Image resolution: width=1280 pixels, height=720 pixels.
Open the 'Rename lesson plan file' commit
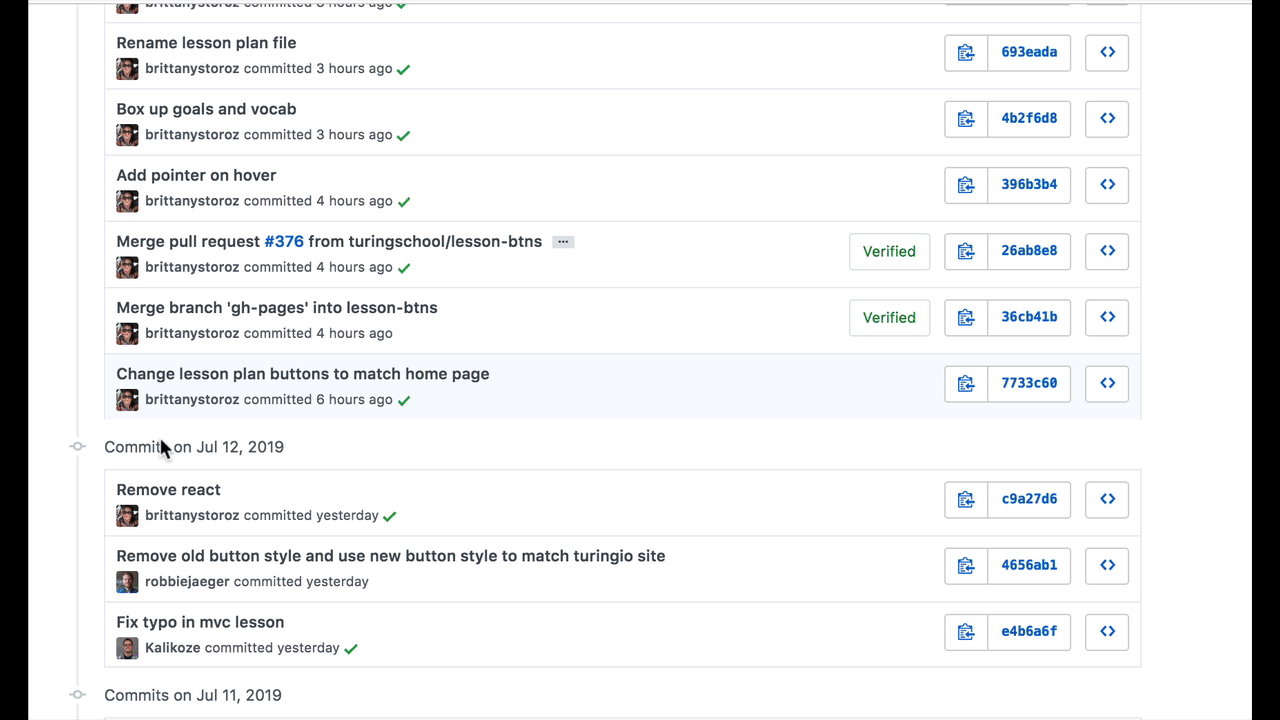(206, 43)
